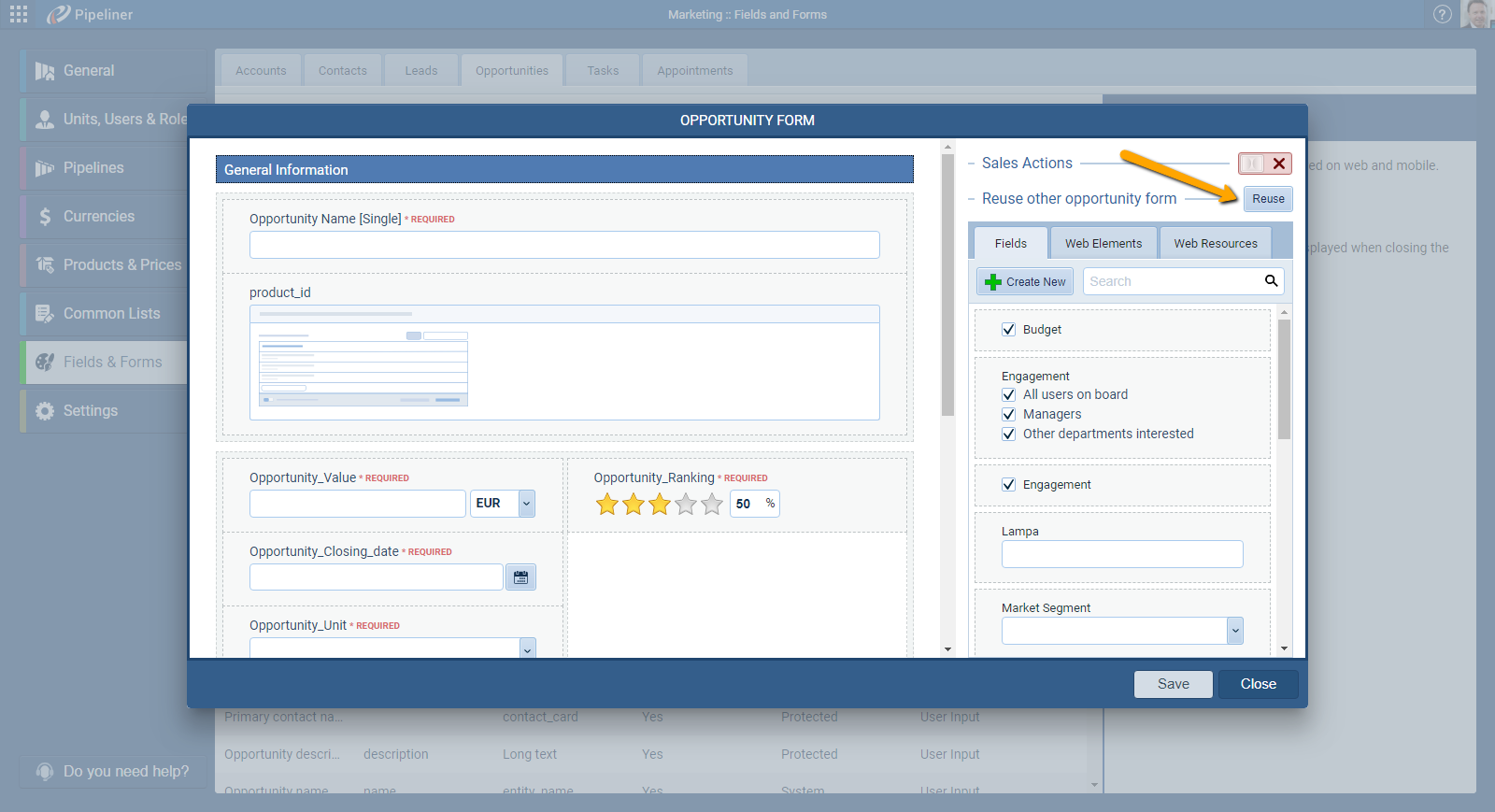Screen dimensions: 1495x812
Task: Expand the Opportunity_Unit dropdown
Action: pos(527,648)
